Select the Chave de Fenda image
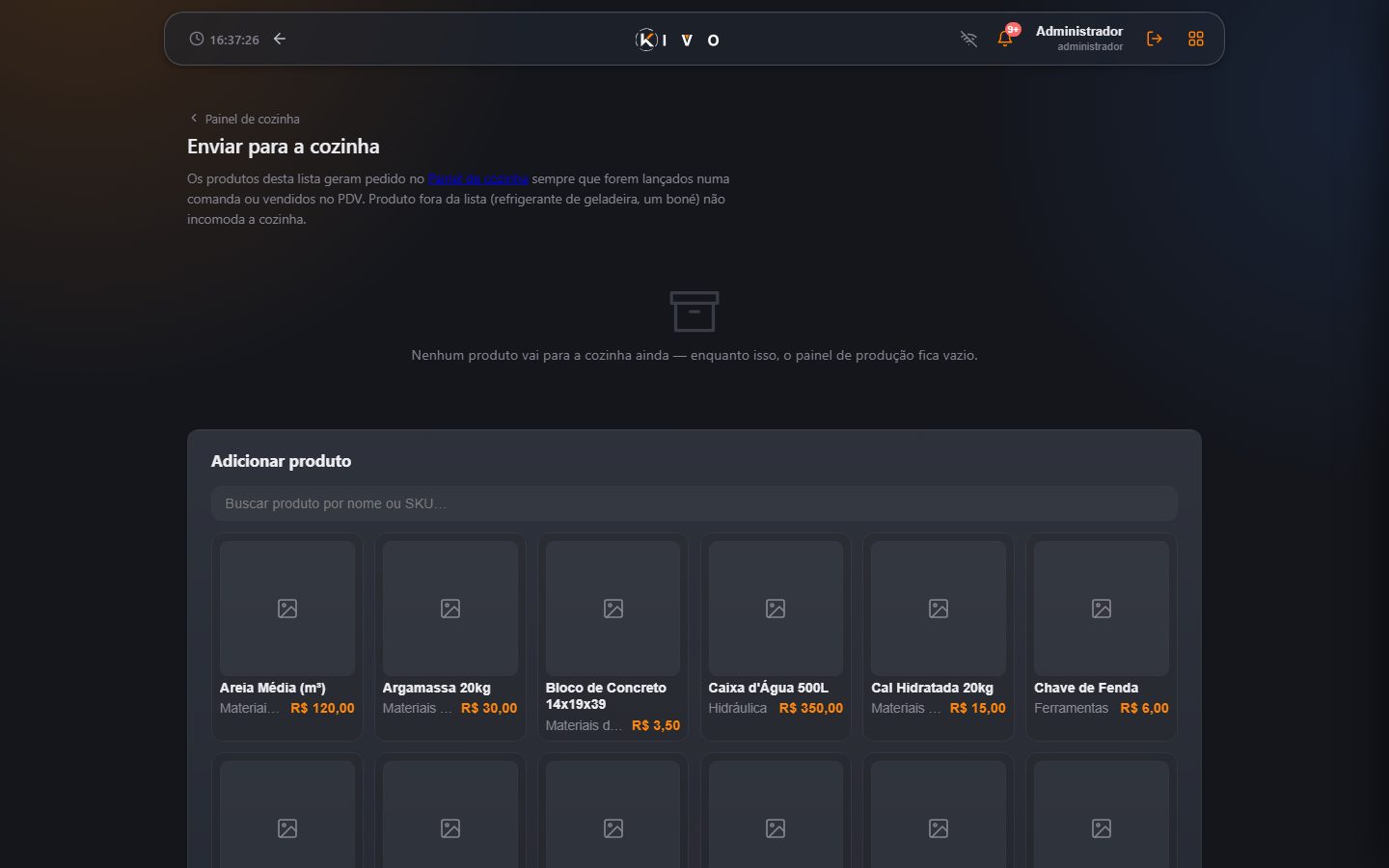1389x868 pixels. tap(1102, 609)
